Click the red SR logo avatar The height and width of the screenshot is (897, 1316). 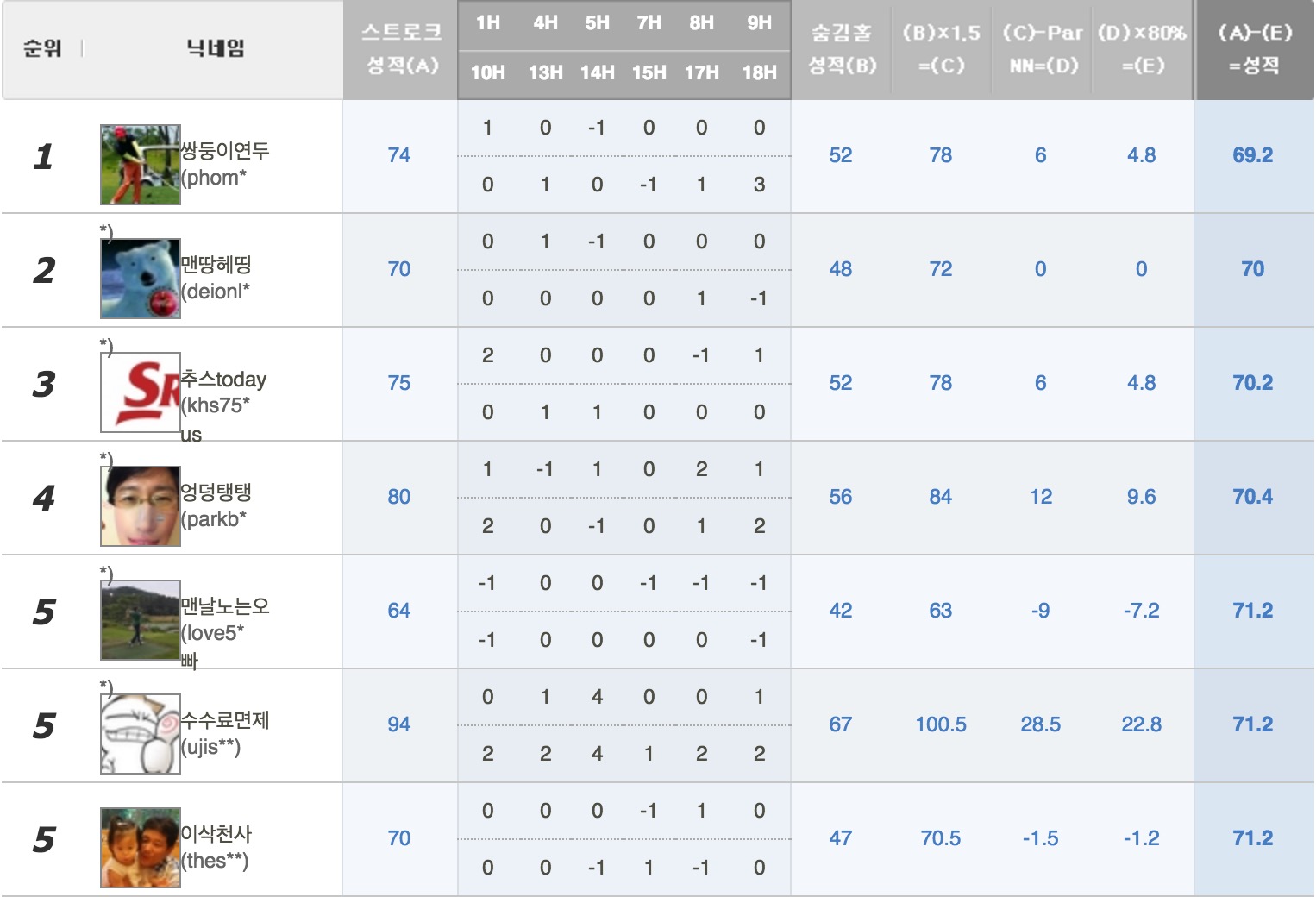pyautogui.click(x=140, y=392)
